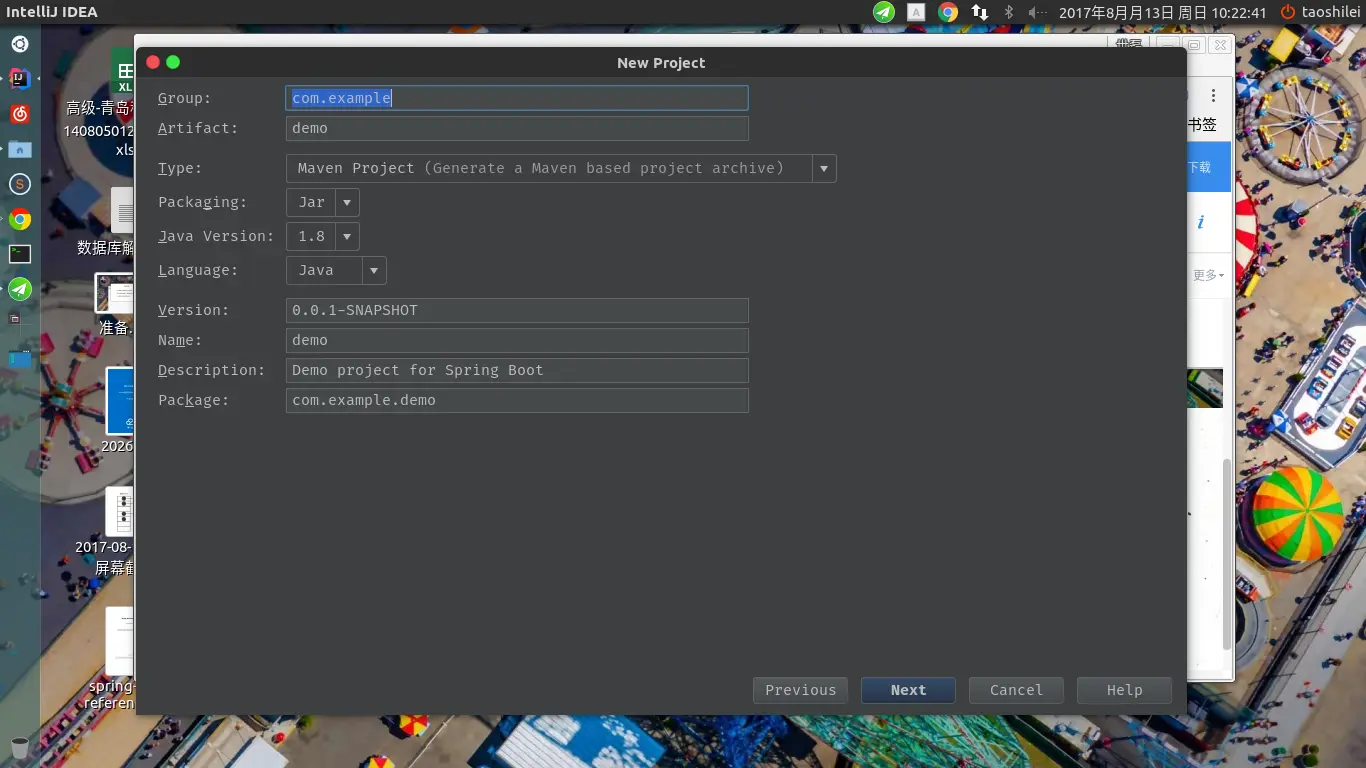Open Help for New Project

[1124, 690]
